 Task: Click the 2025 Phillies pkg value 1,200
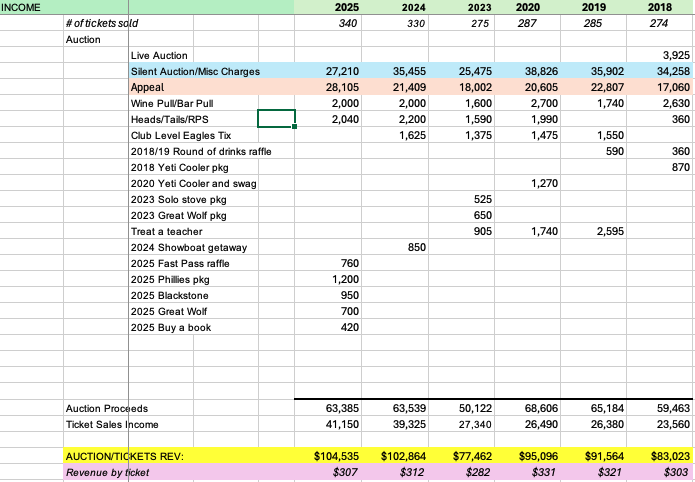pyautogui.click(x=345, y=279)
